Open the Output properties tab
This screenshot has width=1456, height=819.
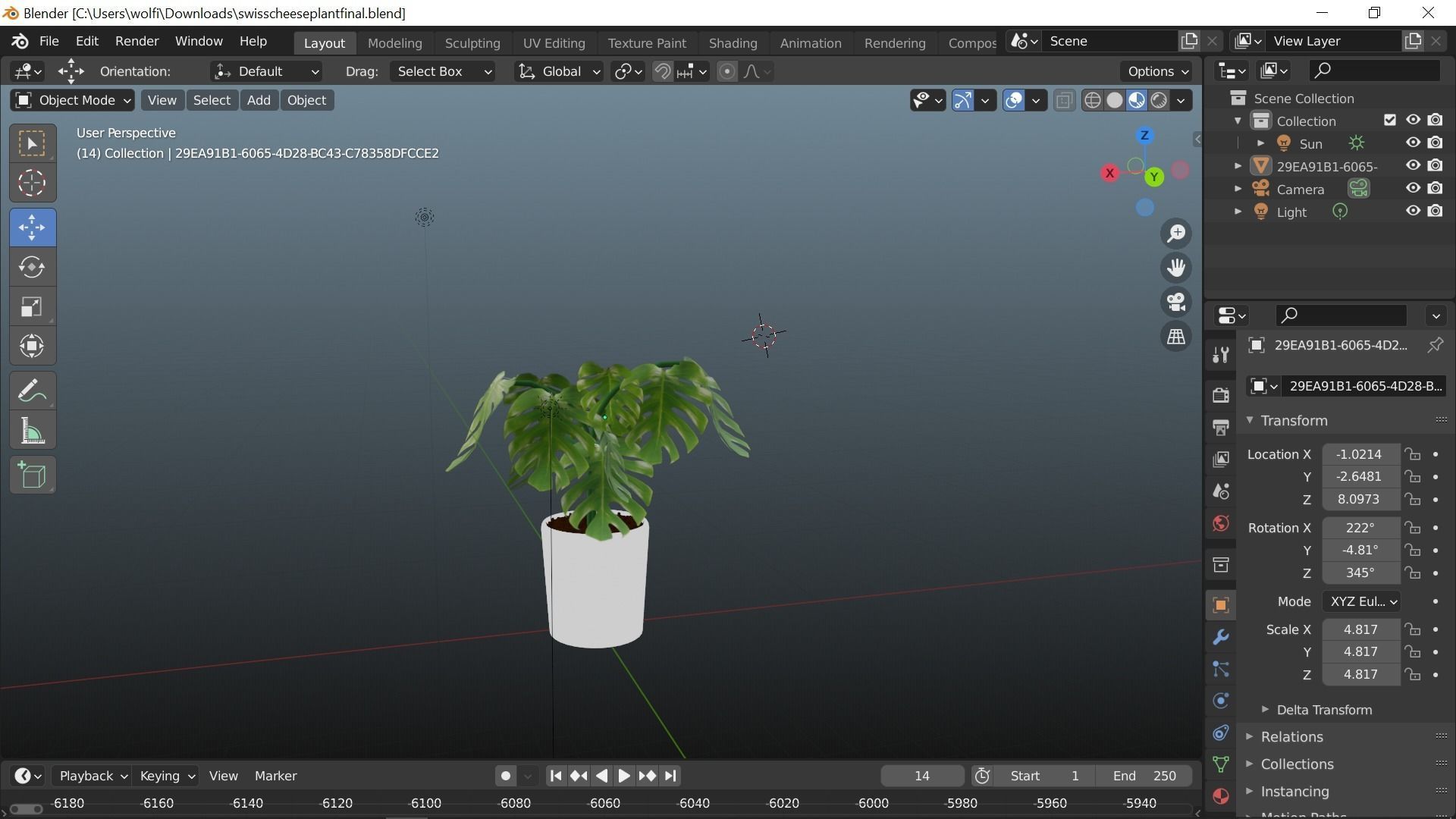tap(1220, 427)
